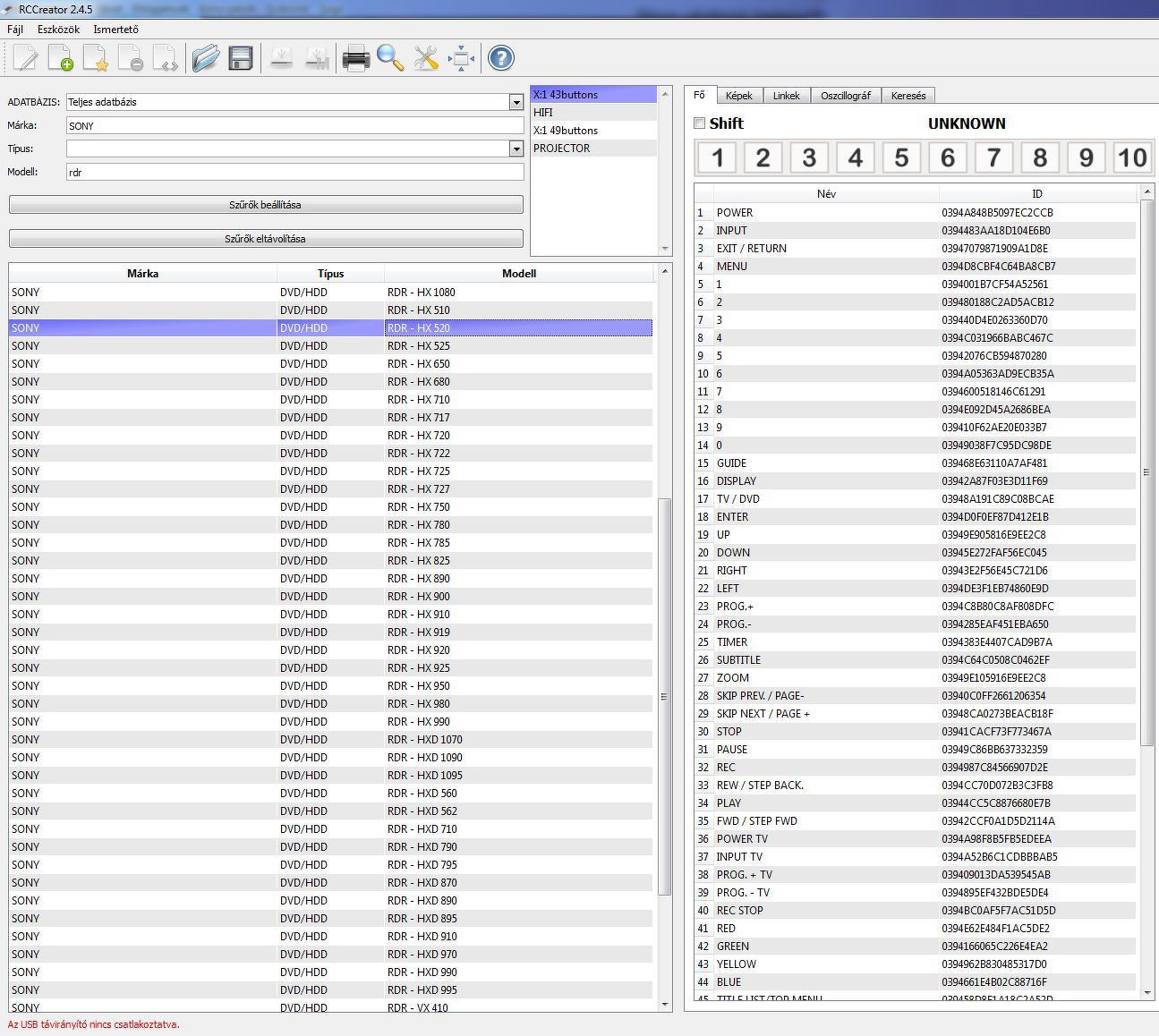
Task: Select PROJECTOR in the remote list
Action: click(594, 149)
